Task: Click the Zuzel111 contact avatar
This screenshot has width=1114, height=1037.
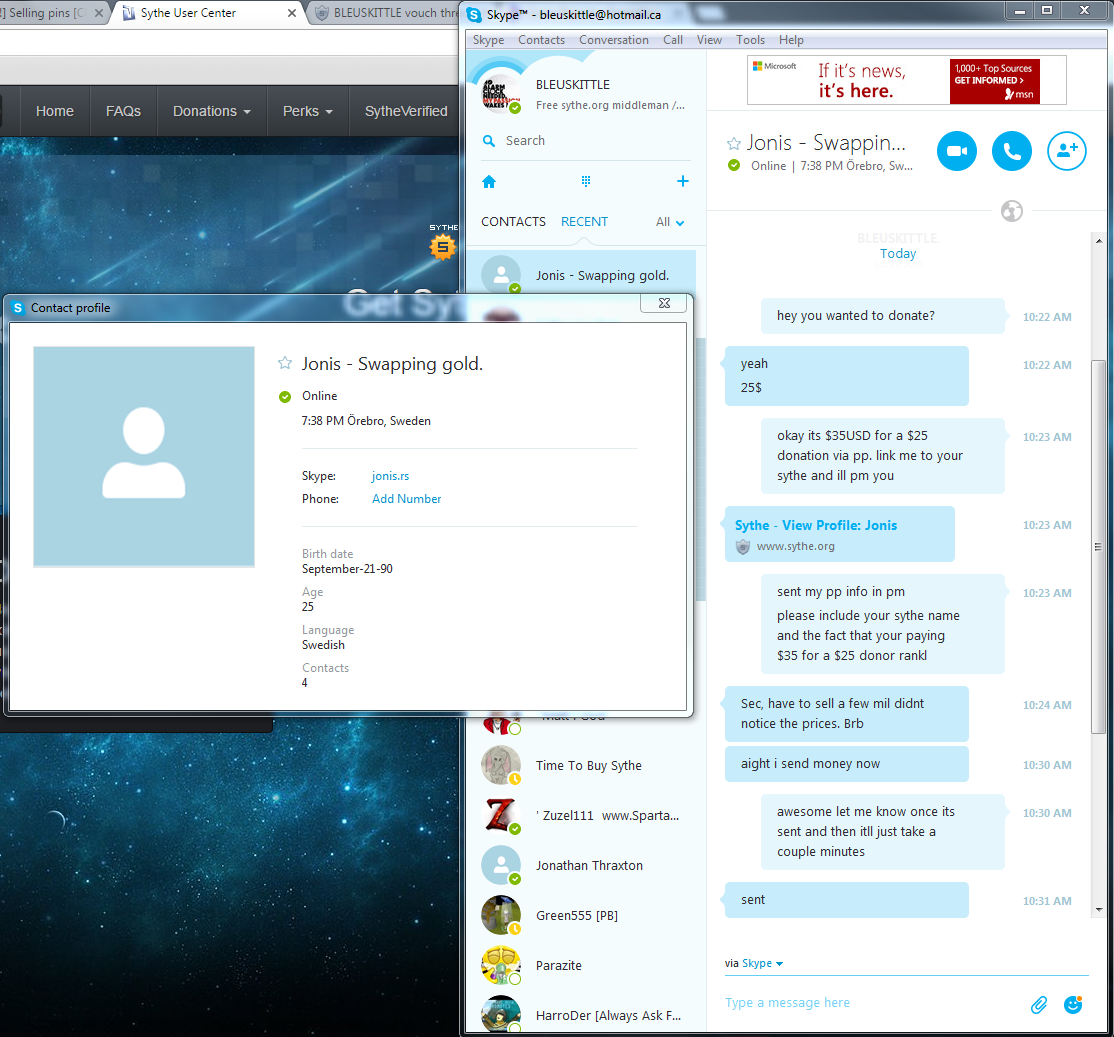Action: [500, 815]
